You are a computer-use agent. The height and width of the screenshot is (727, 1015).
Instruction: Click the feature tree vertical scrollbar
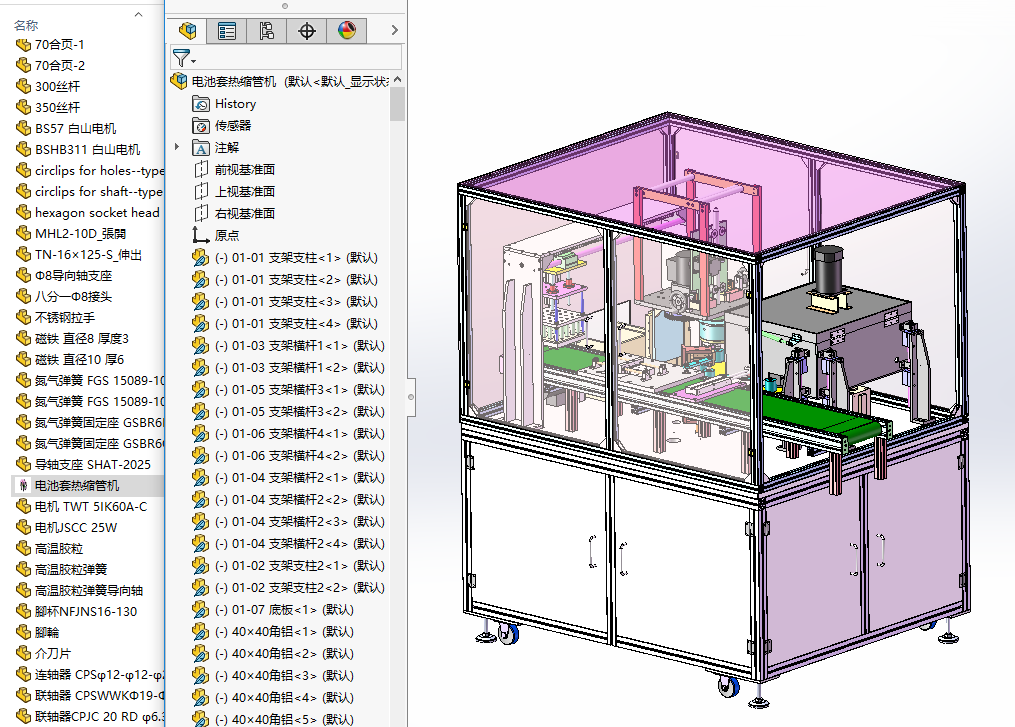click(x=397, y=104)
